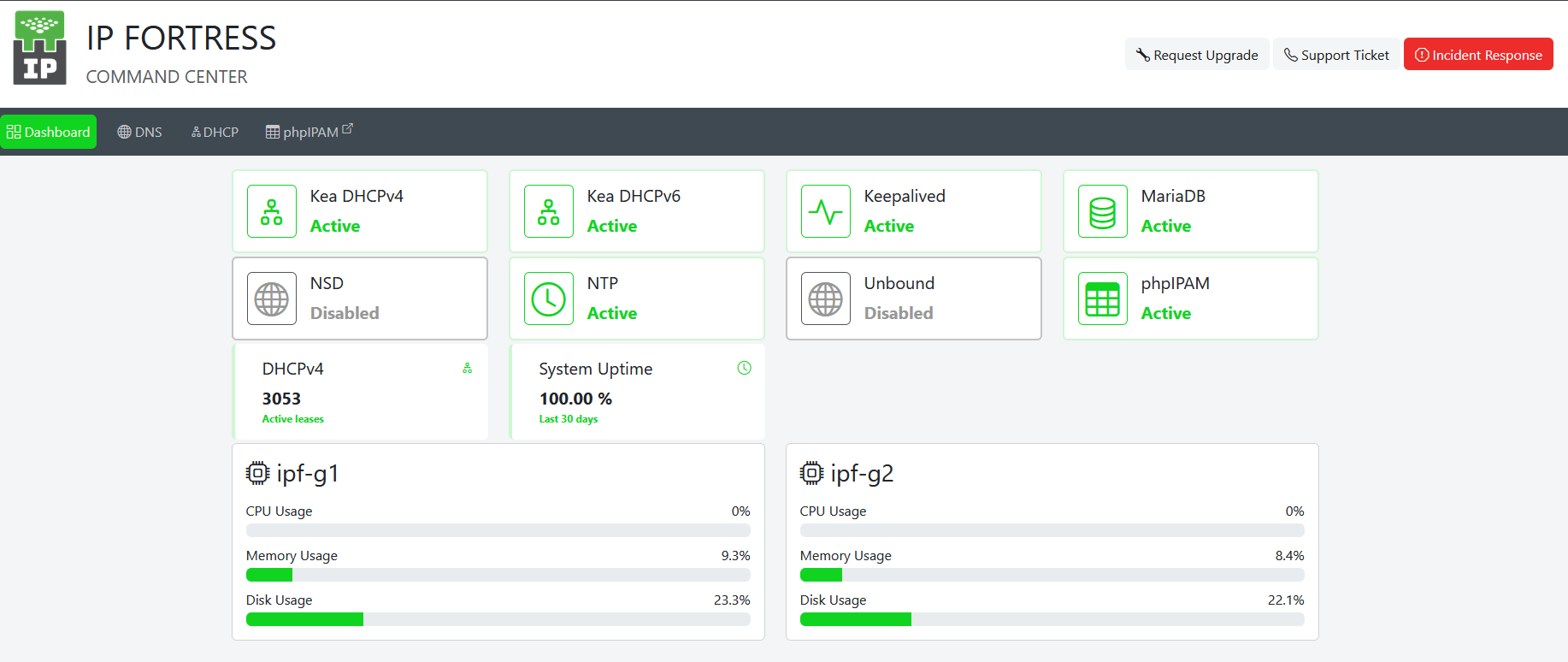The width and height of the screenshot is (1568, 662).
Task: Click the Keepalived heartbeat pulse icon
Action: [826, 211]
